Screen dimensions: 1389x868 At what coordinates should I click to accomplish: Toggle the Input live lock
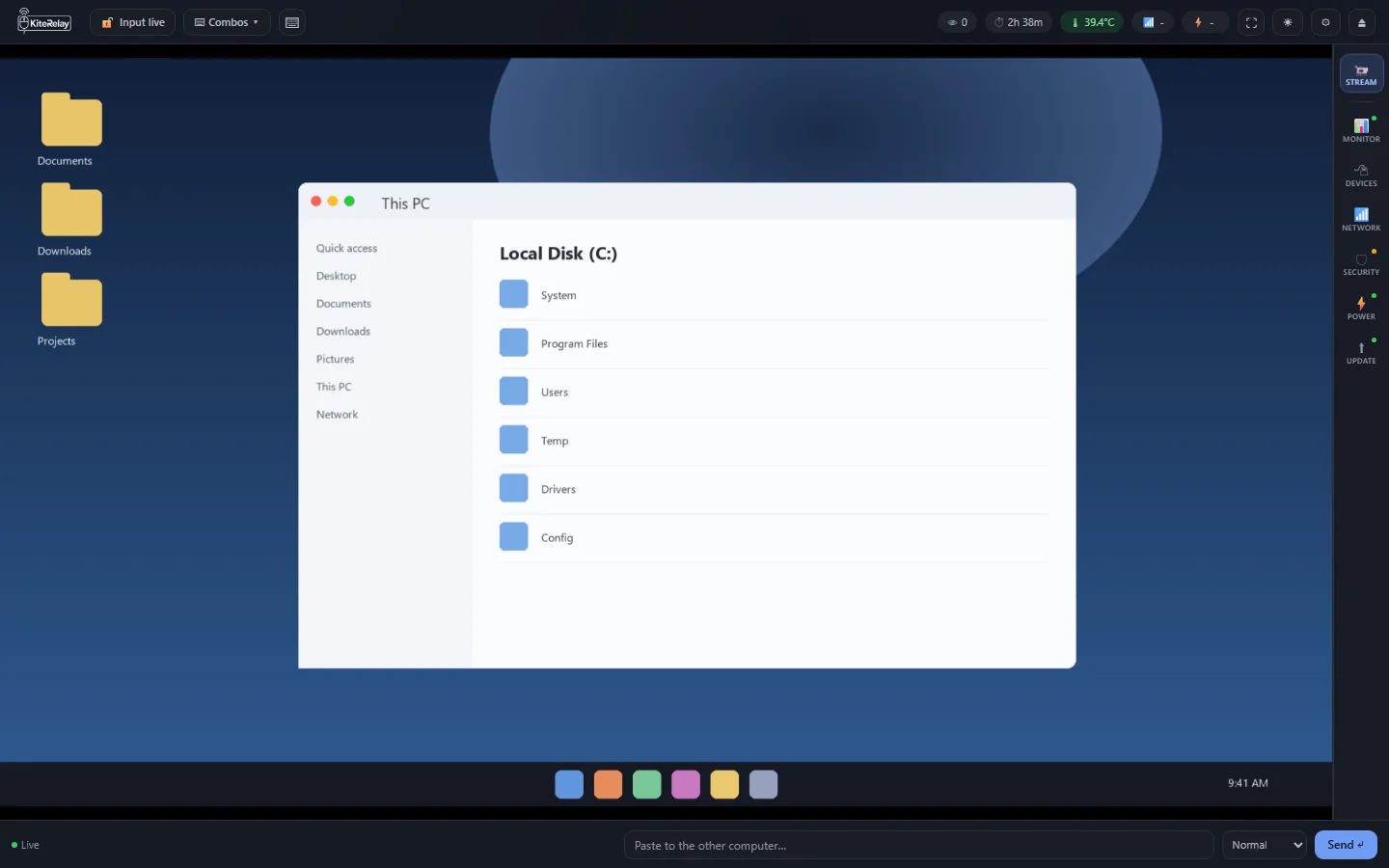click(133, 22)
